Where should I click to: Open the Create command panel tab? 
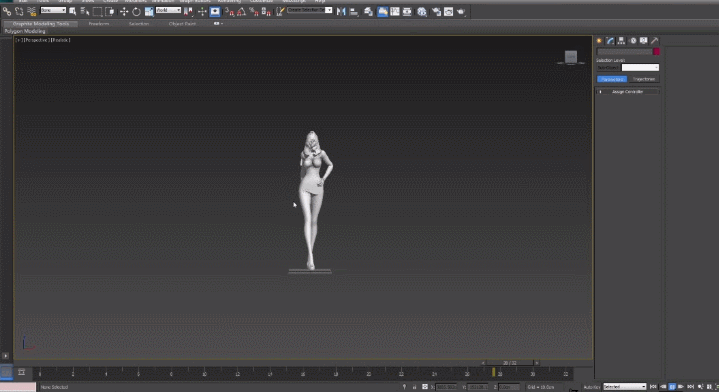coord(599,41)
